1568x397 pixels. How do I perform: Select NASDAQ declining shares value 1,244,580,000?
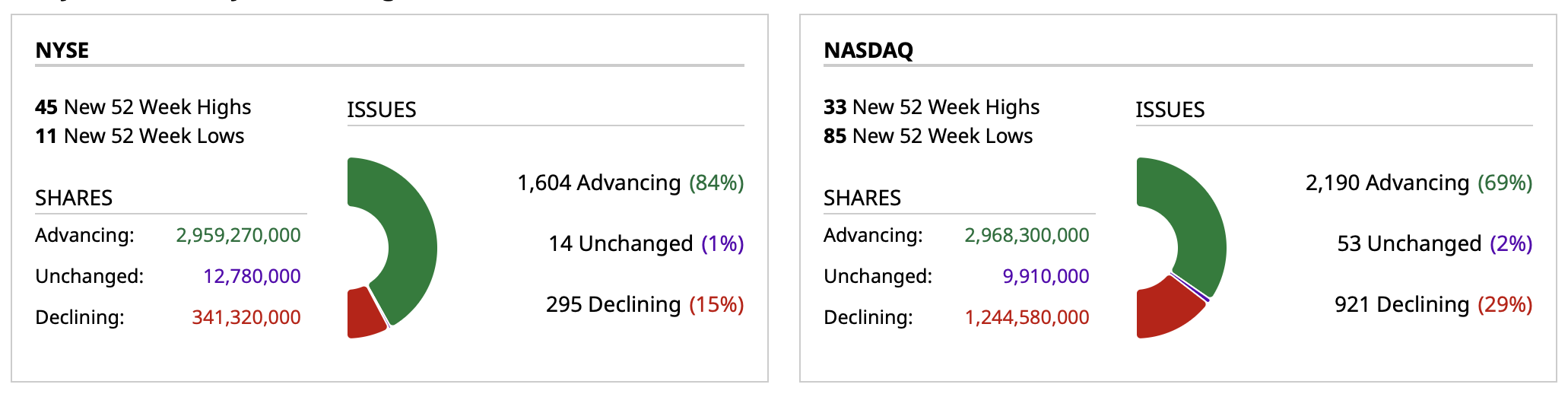point(1027,317)
